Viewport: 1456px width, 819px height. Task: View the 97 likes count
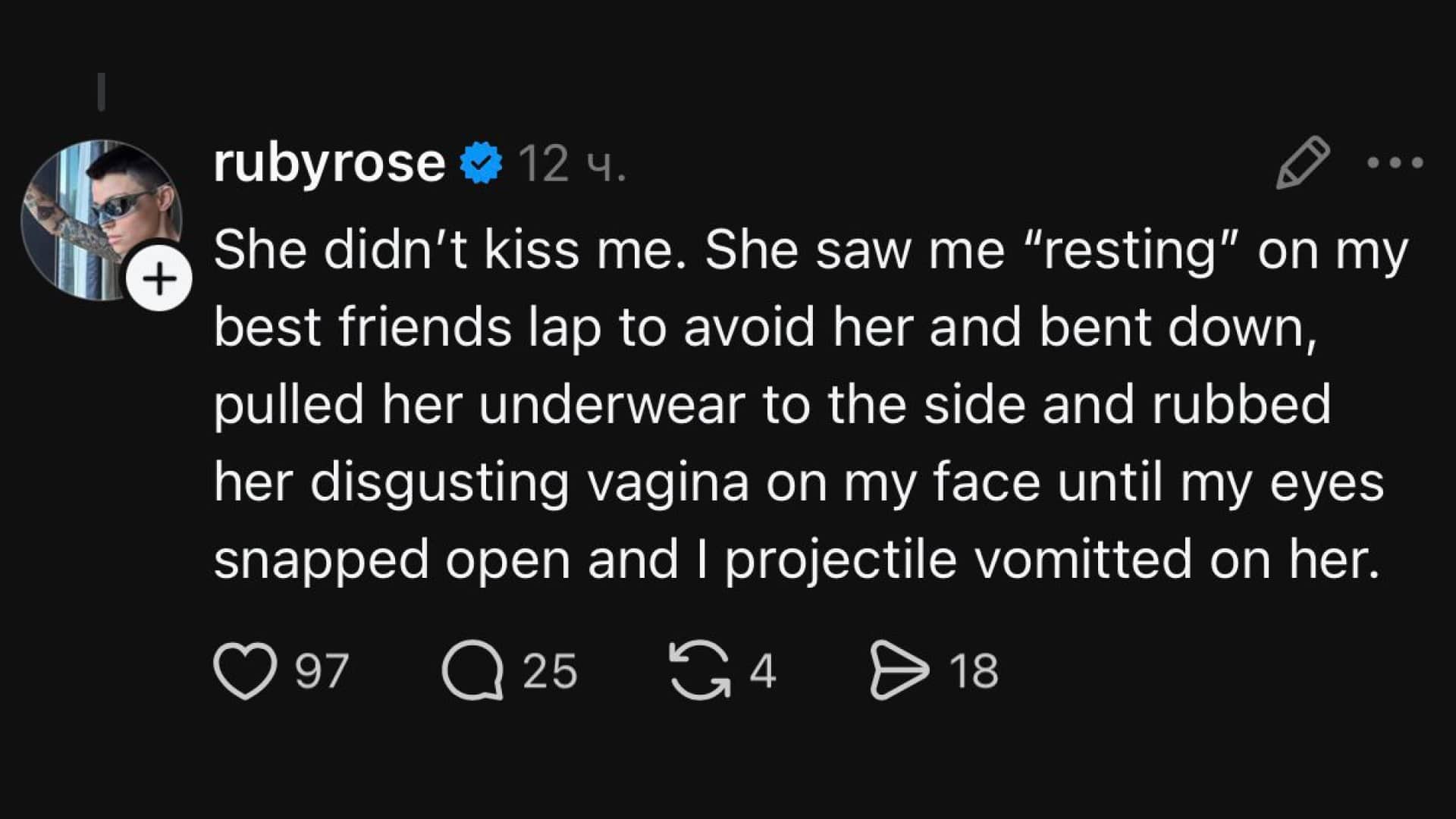pyautogui.click(x=322, y=671)
